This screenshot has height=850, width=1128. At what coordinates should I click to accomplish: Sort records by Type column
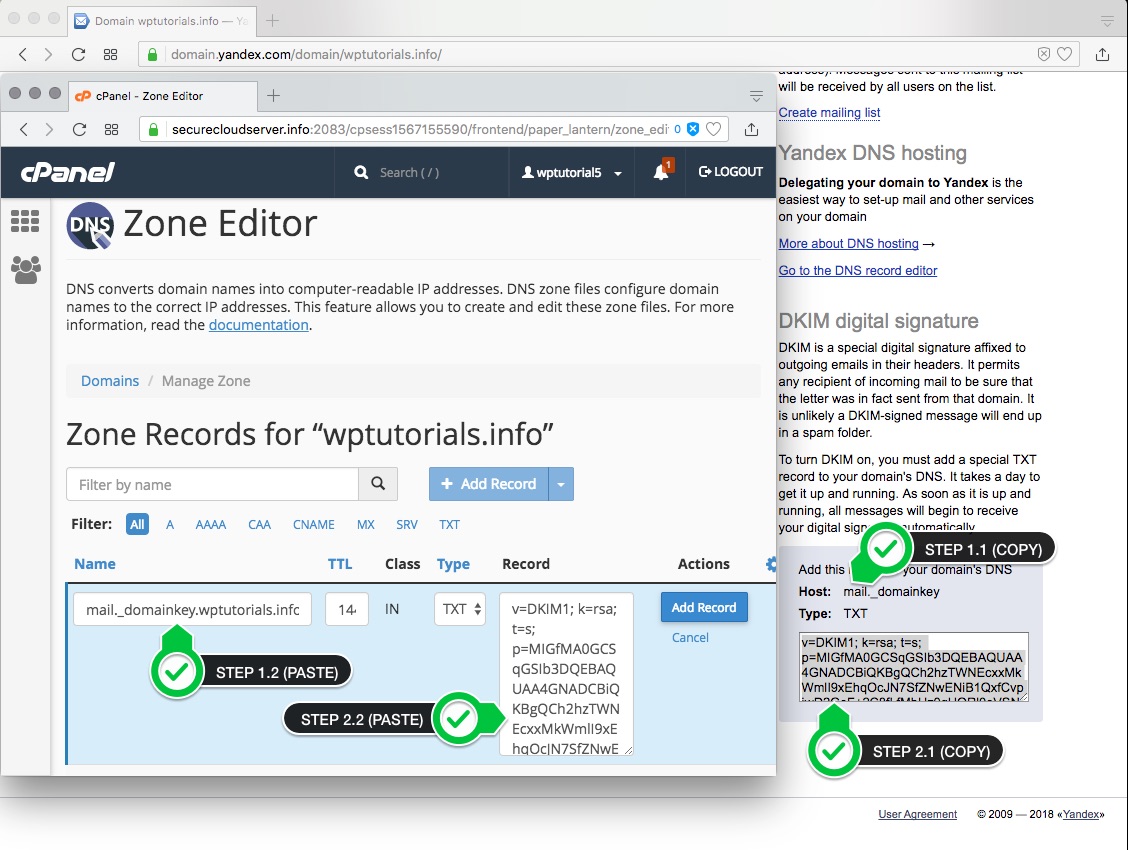click(x=453, y=564)
